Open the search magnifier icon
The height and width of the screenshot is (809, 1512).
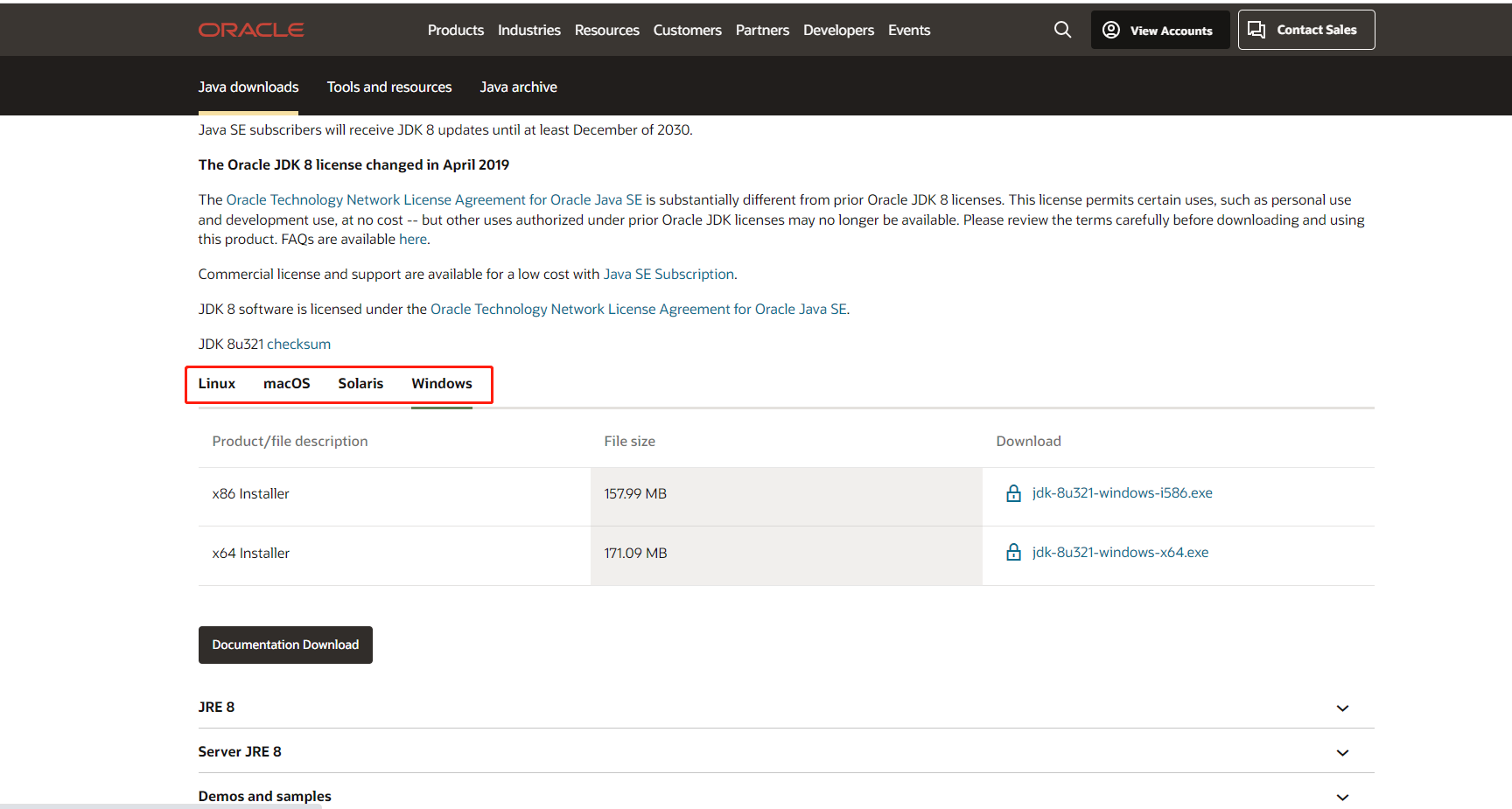[x=1062, y=29]
